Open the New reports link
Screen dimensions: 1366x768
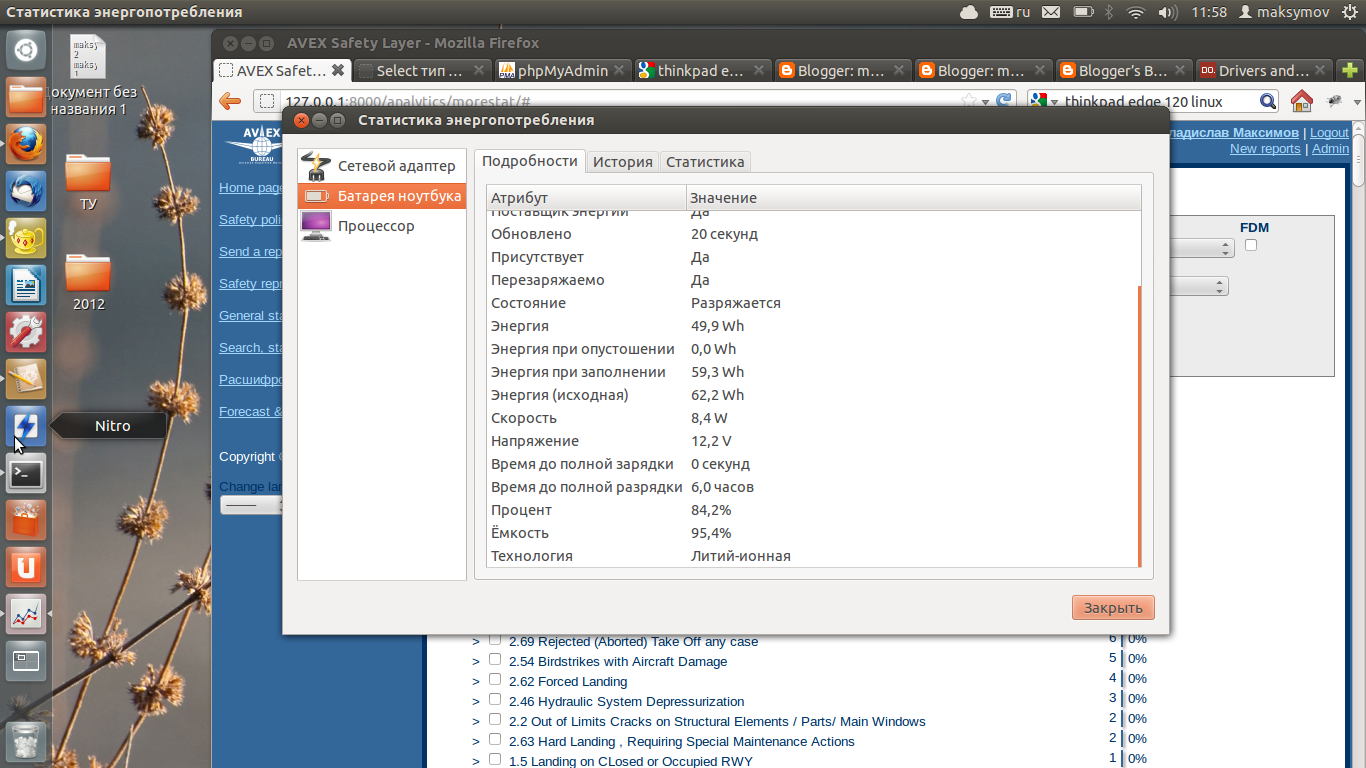coord(1265,149)
